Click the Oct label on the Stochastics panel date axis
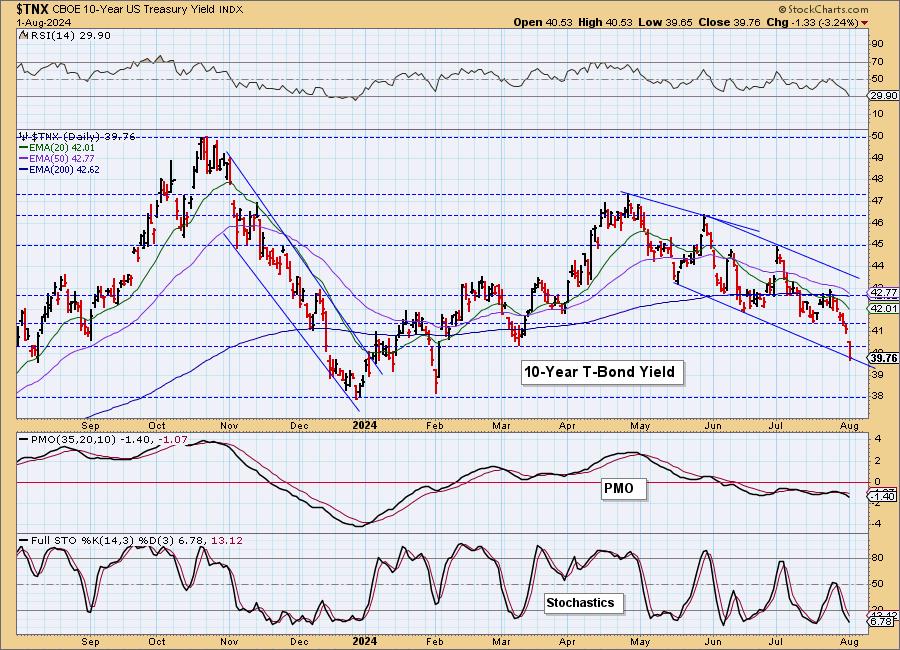900x650 pixels. [x=157, y=642]
